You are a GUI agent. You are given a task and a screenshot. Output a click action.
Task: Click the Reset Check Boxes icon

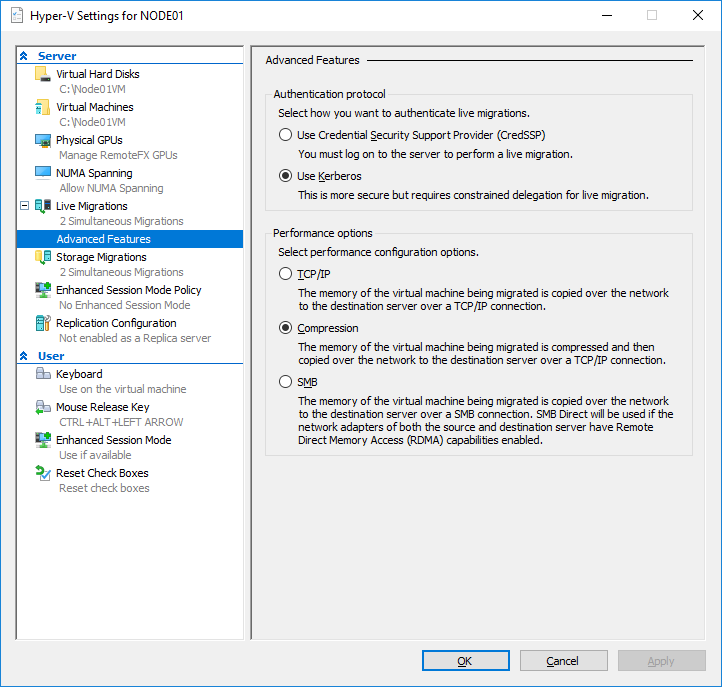(x=43, y=473)
